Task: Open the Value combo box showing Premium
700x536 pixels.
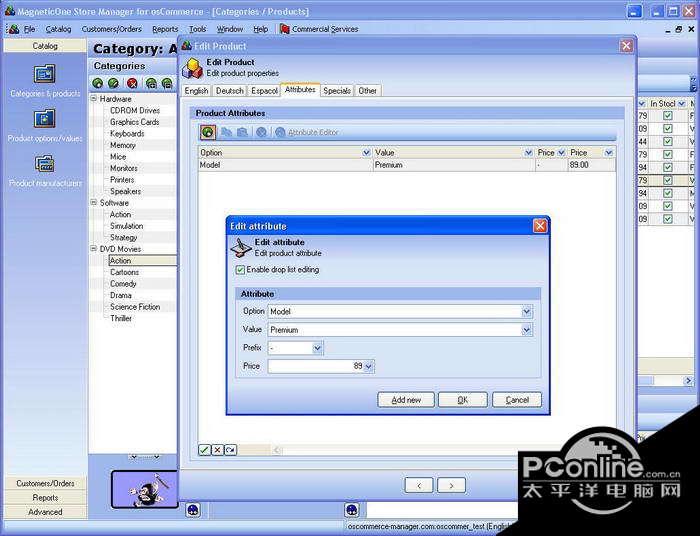Action: click(x=527, y=330)
